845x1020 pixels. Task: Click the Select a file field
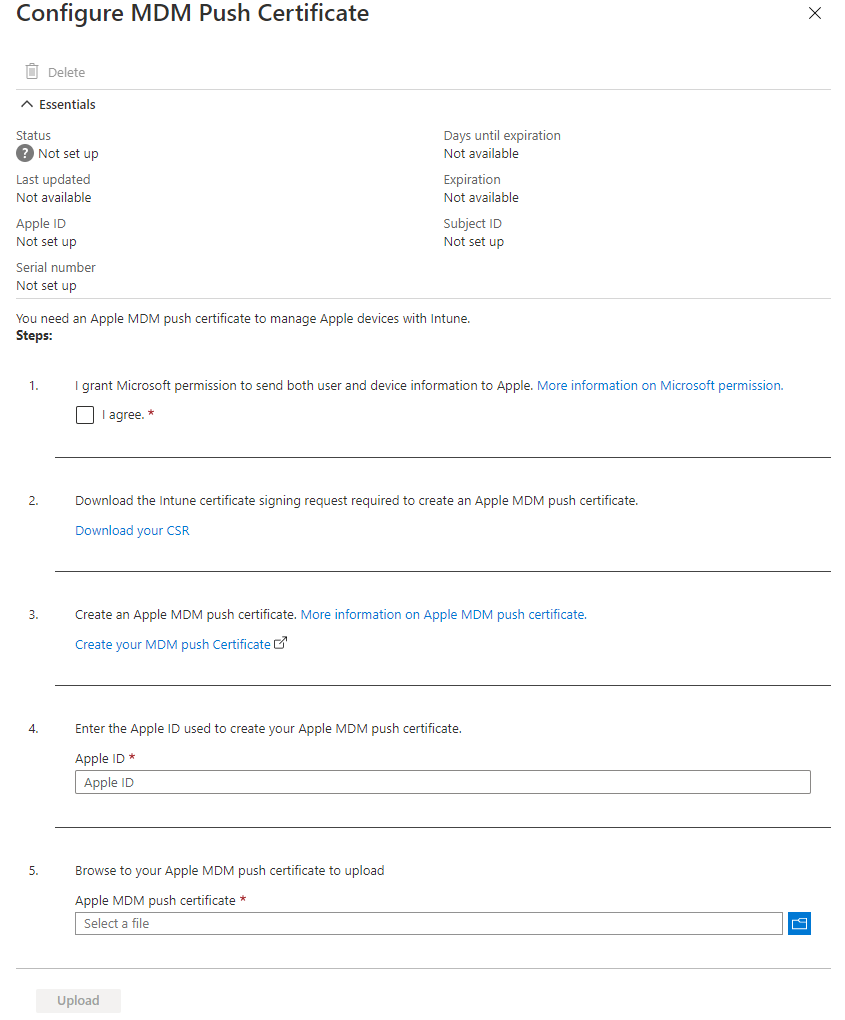pos(429,924)
